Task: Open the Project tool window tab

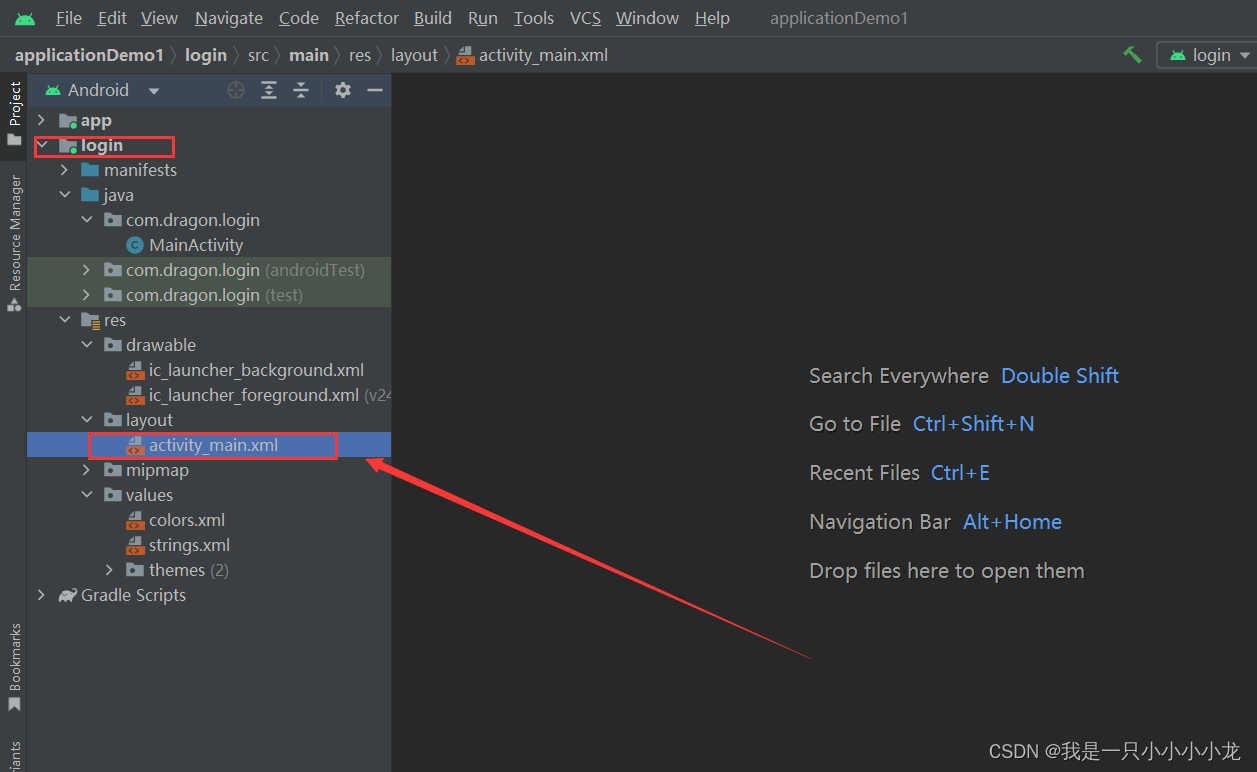Action: pos(14,113)
